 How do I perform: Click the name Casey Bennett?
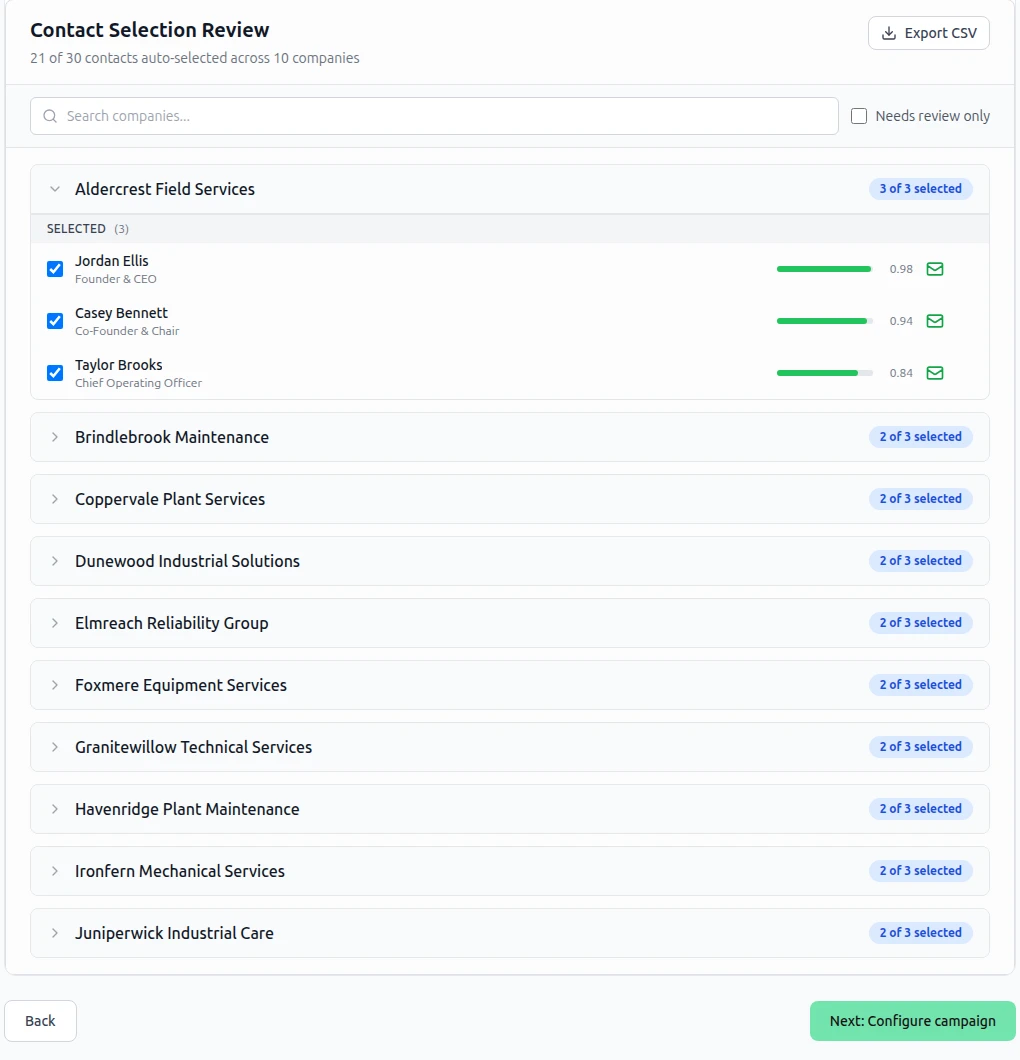click(x=121, y=313)
